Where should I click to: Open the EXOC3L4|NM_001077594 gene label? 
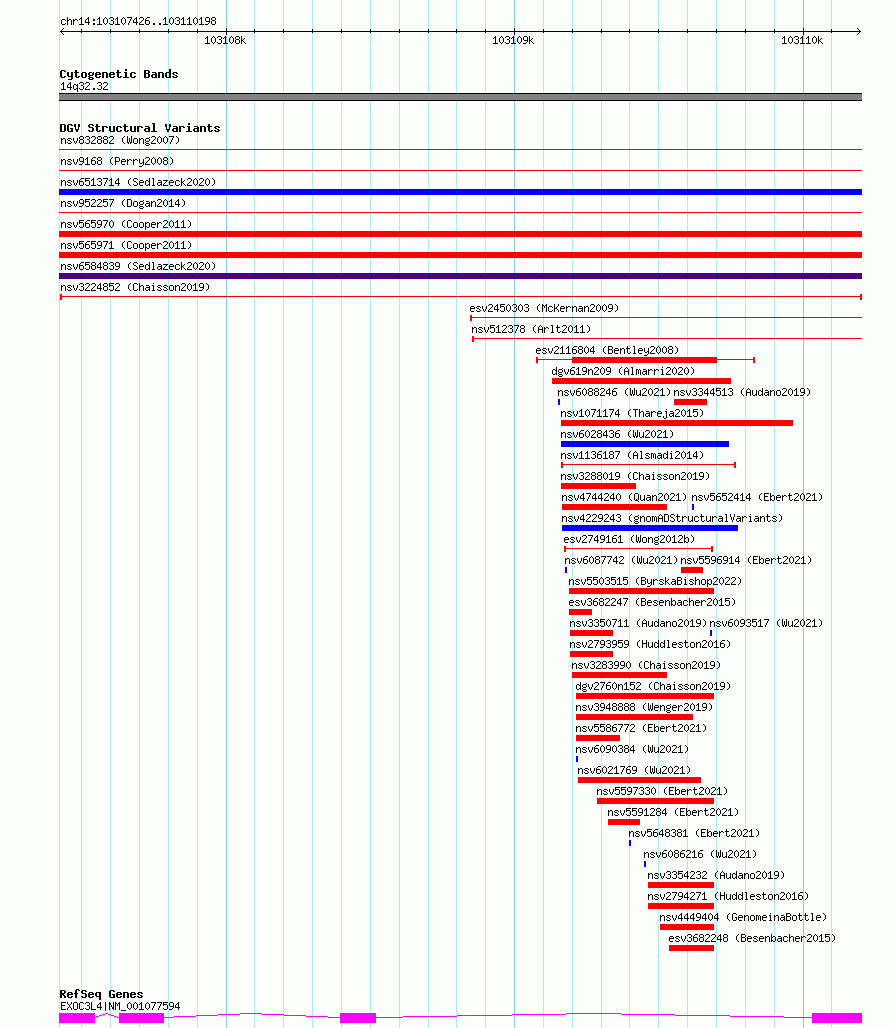pos(120,1006)
